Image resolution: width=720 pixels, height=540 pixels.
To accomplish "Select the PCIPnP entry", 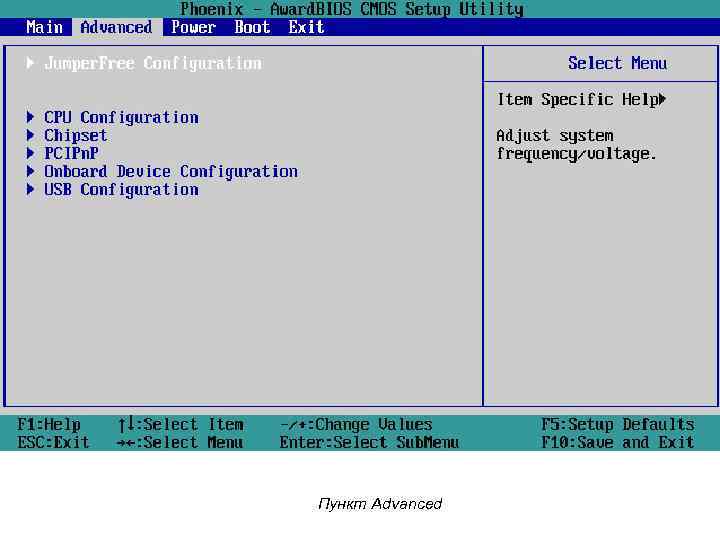I will point(71,153).
